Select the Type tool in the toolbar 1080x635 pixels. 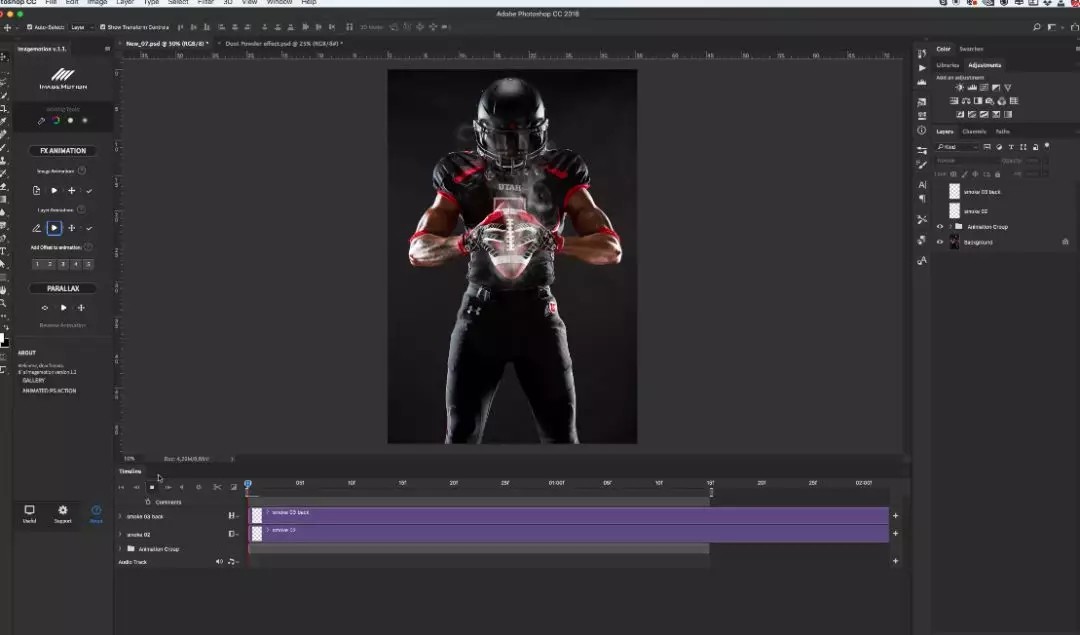click(3, 251)
